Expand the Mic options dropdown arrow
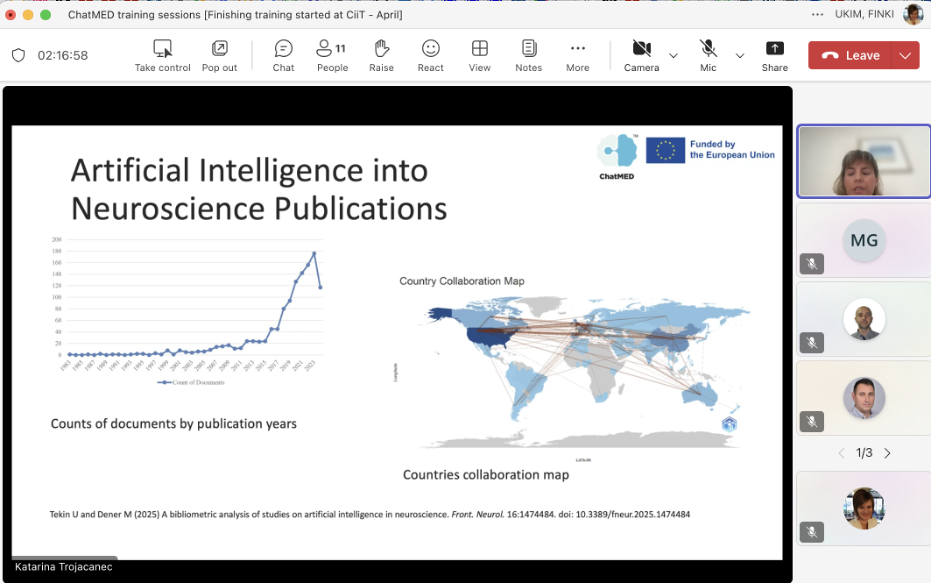This screenshot has height=584, width=932. click(740, 56)
